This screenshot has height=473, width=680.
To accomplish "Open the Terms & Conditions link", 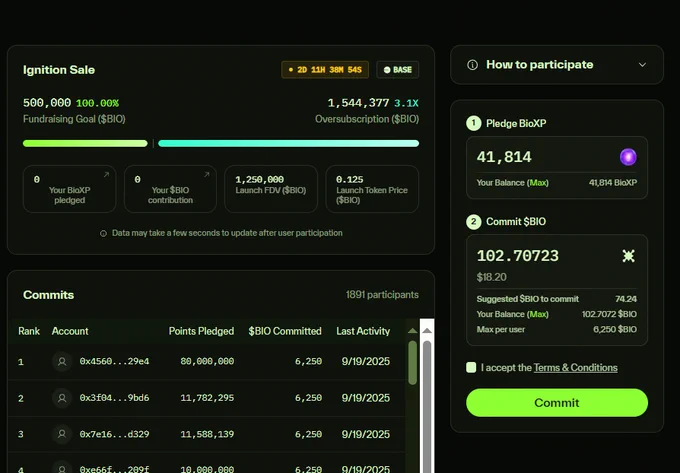I will 575,368.
